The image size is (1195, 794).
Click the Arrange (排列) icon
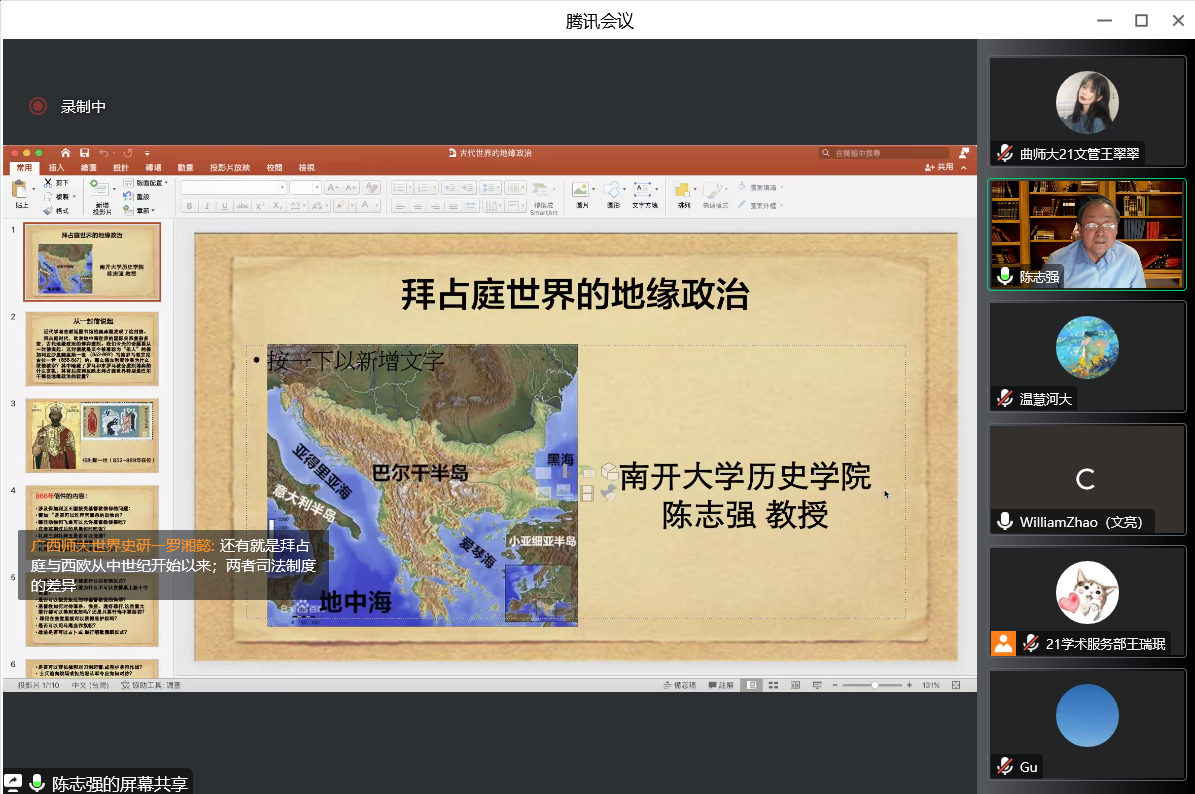tap(684, 189)
